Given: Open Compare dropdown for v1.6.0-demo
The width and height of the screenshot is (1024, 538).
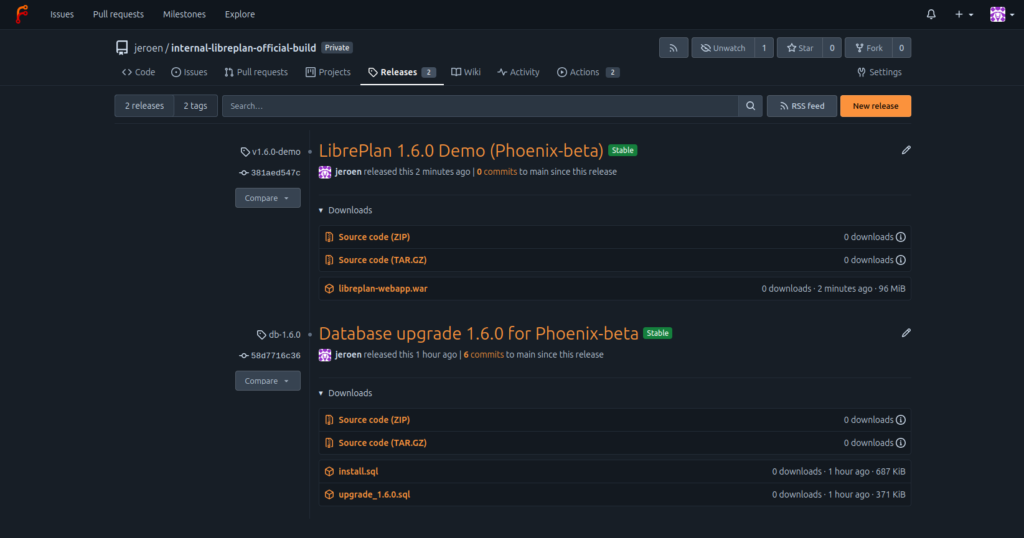Looking at the screenshot, I should [x=267, y=198].
